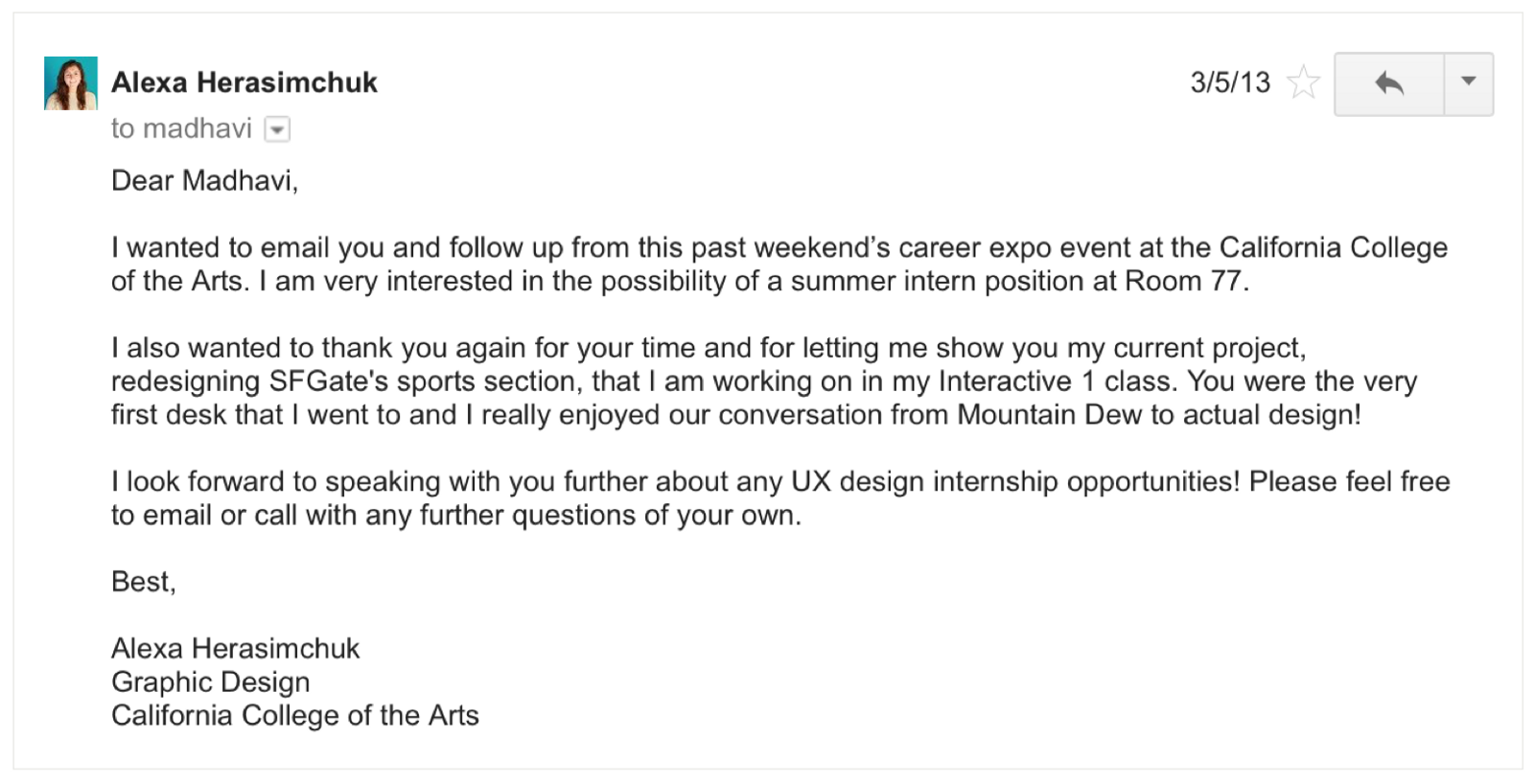The width and height of the screenshot is (1534, 784).
Task: Click the word "SFGate's" in the body
Action: (x=328, y=381)
